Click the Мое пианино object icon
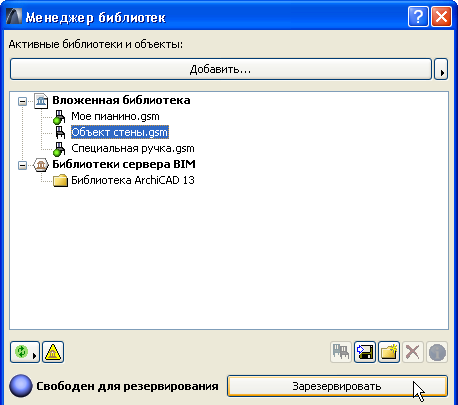 (x=59, y=117)
